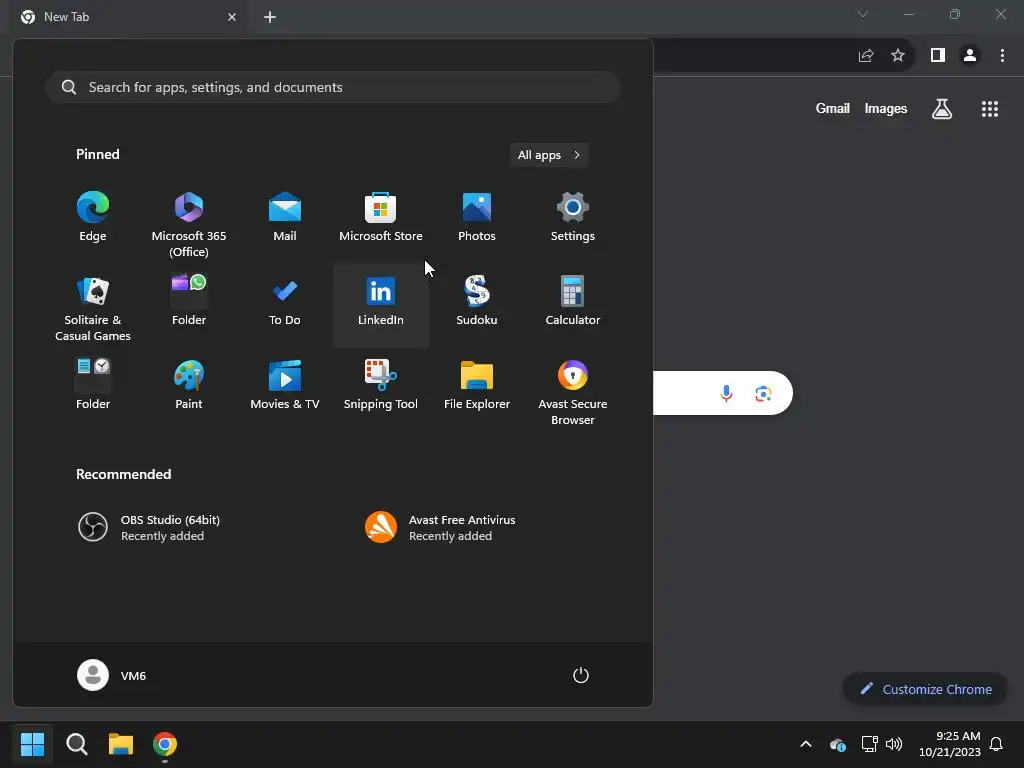Open File Explorer from the taskbar
Screen dimensions: 1024x768
(x=121, y=744)
